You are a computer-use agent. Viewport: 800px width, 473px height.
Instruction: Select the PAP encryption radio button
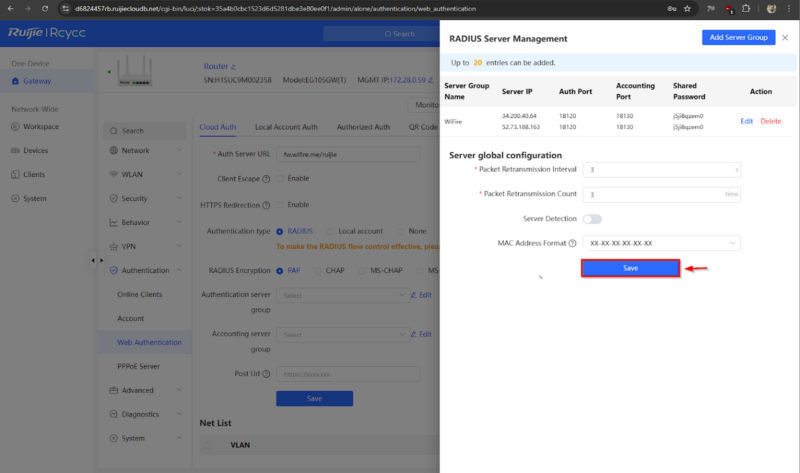[279, 270]
